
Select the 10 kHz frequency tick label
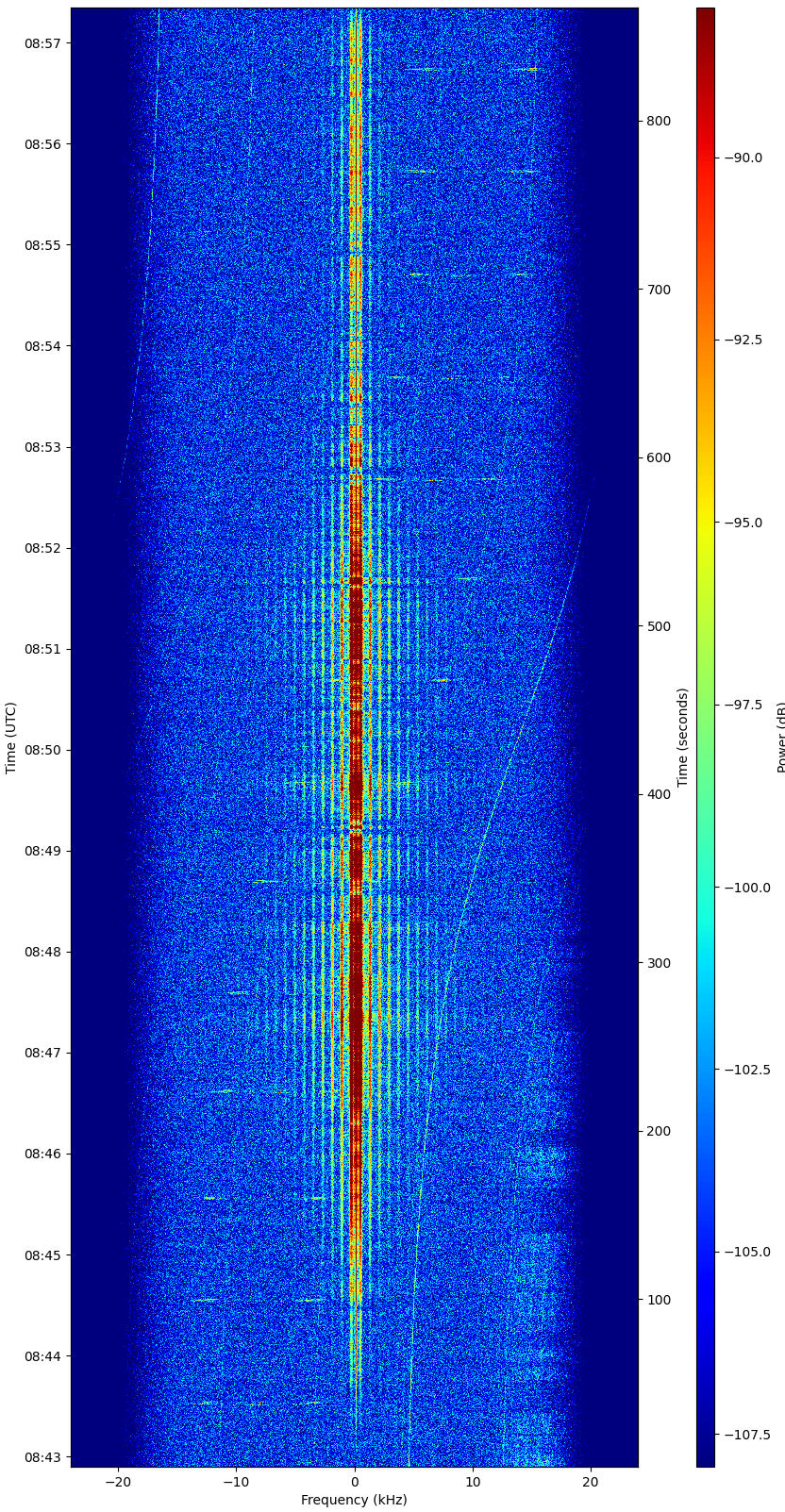(x=473, y=1482)
